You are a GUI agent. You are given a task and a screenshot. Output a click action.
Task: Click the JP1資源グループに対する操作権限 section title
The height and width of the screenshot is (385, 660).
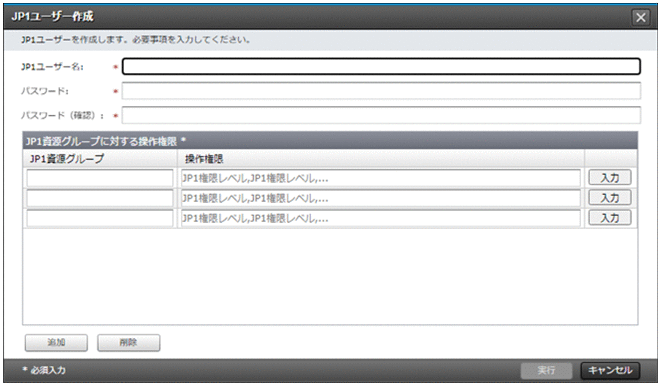point(106,141)
